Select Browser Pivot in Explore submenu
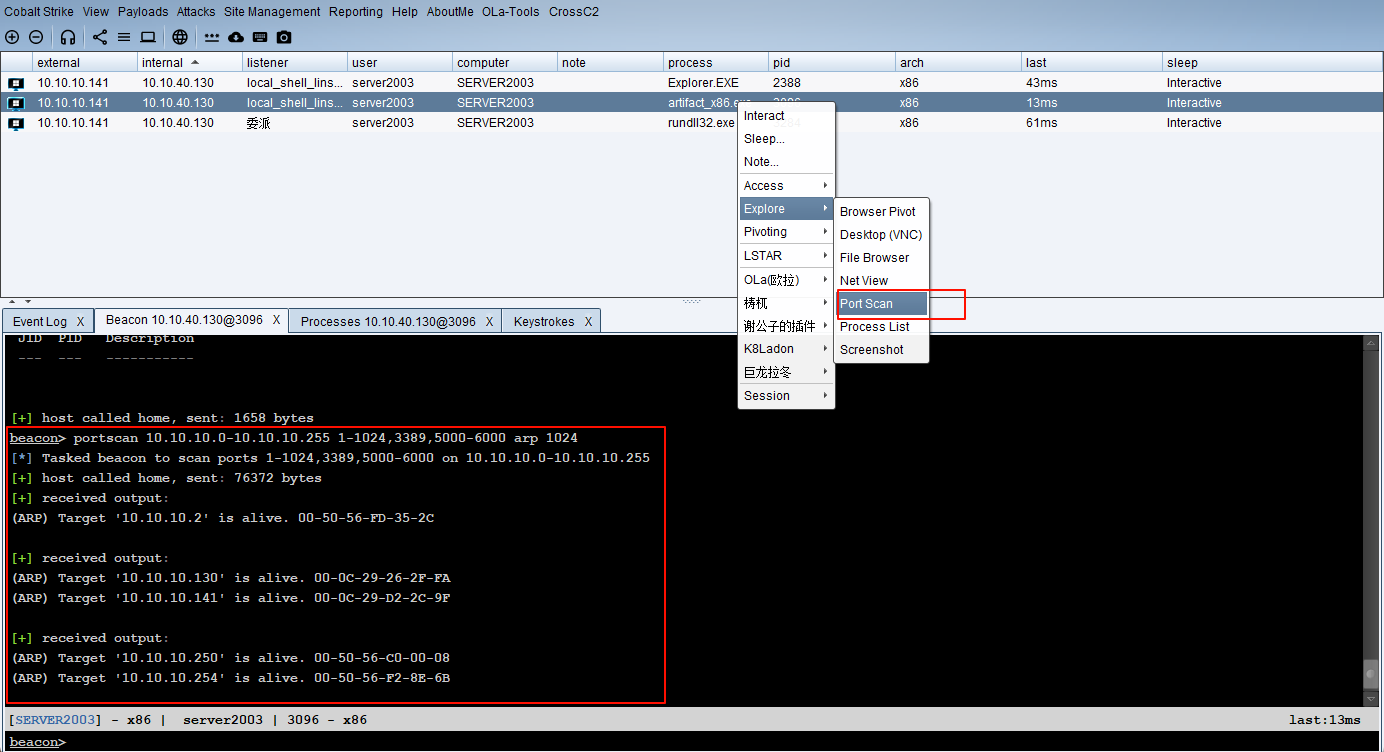The height and width of the screenshot is (752, 1384). pyautogui.click(x=882, y=212)
